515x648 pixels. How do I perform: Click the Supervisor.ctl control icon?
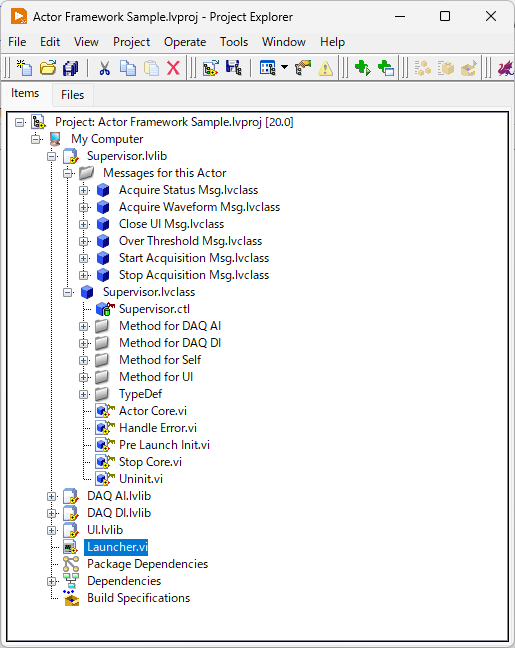click(105, 309)
